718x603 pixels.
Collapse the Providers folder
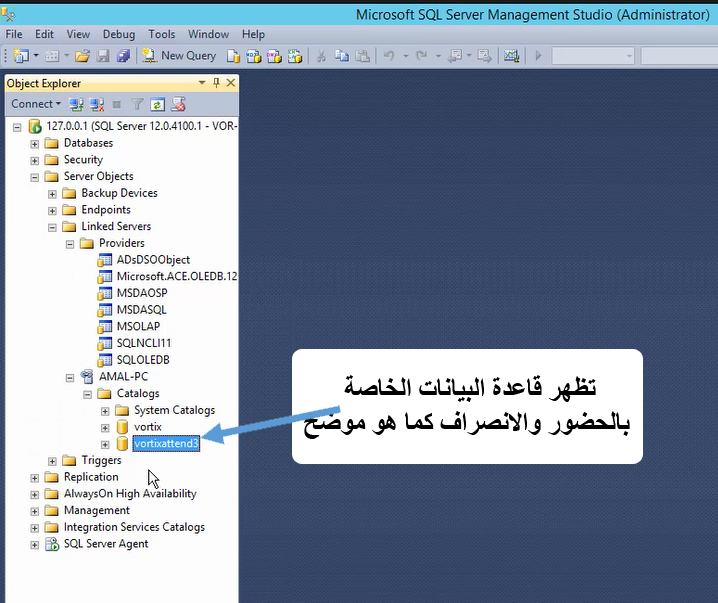pos(70,244)
